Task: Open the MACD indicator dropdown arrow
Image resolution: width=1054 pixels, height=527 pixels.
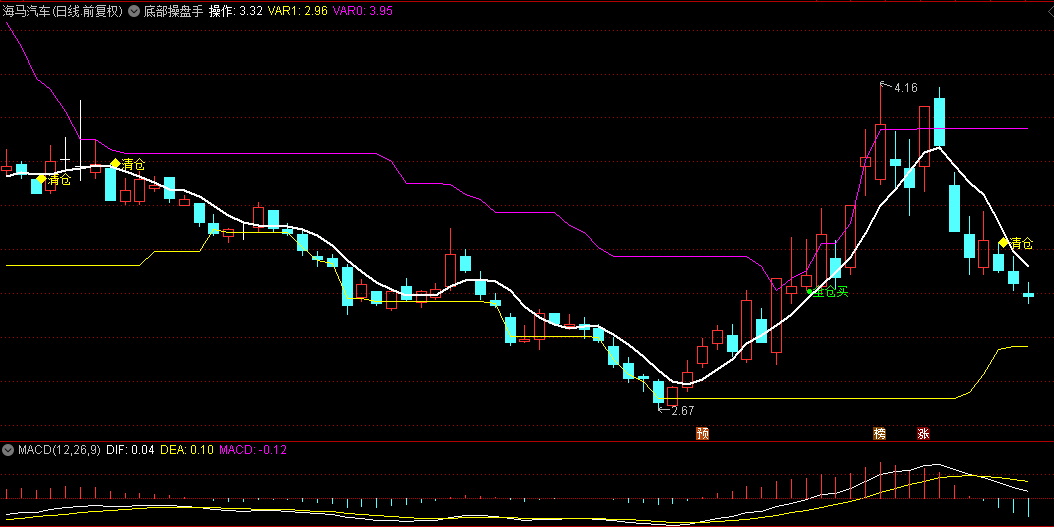Action: pyautogui.click(x=9, y=450)
